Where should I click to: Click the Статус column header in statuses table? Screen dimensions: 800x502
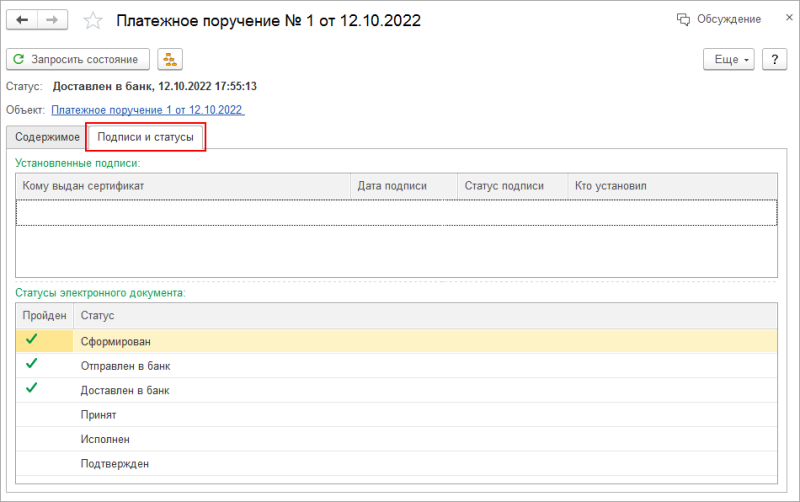coord(426,316)
